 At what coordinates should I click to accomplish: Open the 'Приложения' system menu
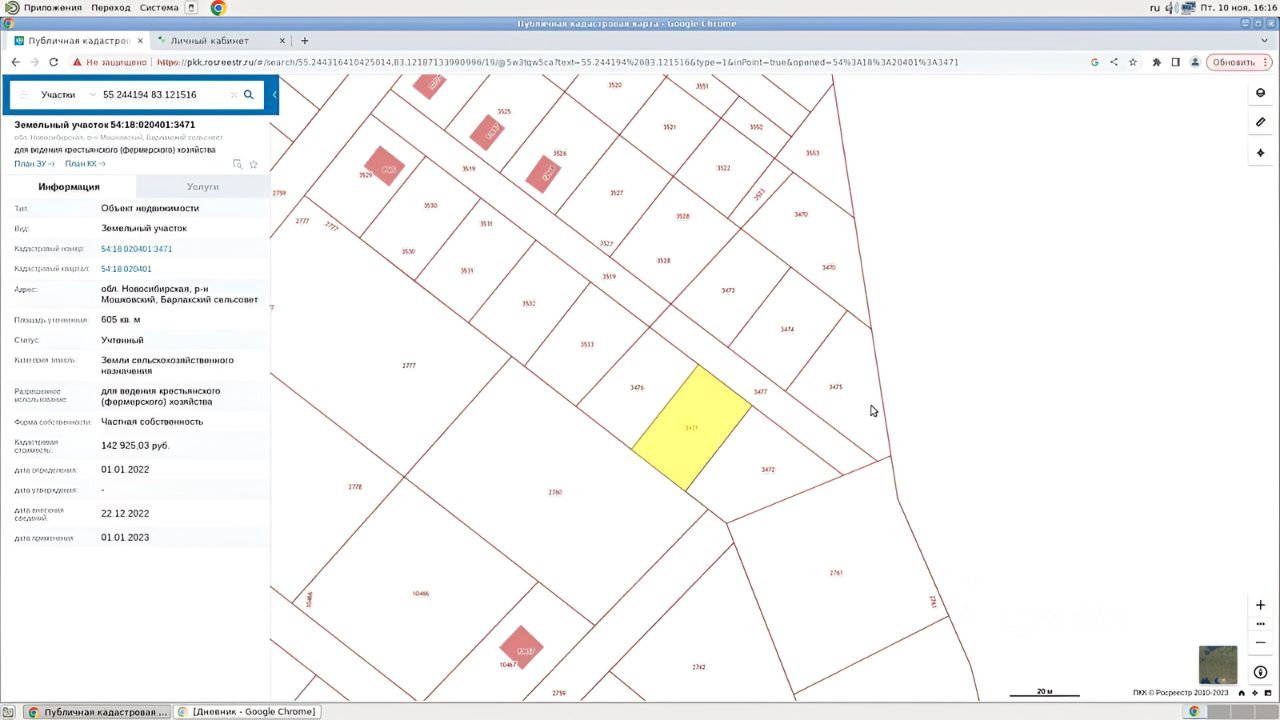coord(52,8)
